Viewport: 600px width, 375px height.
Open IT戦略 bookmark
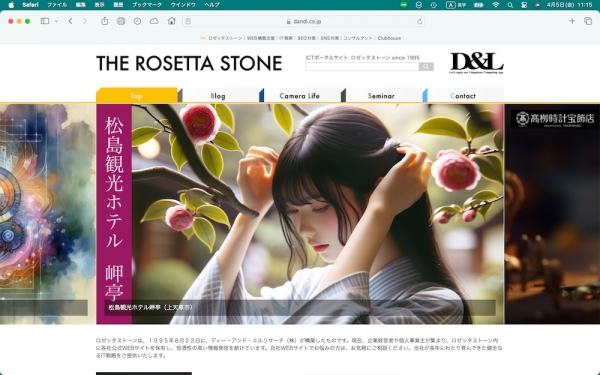286,38
